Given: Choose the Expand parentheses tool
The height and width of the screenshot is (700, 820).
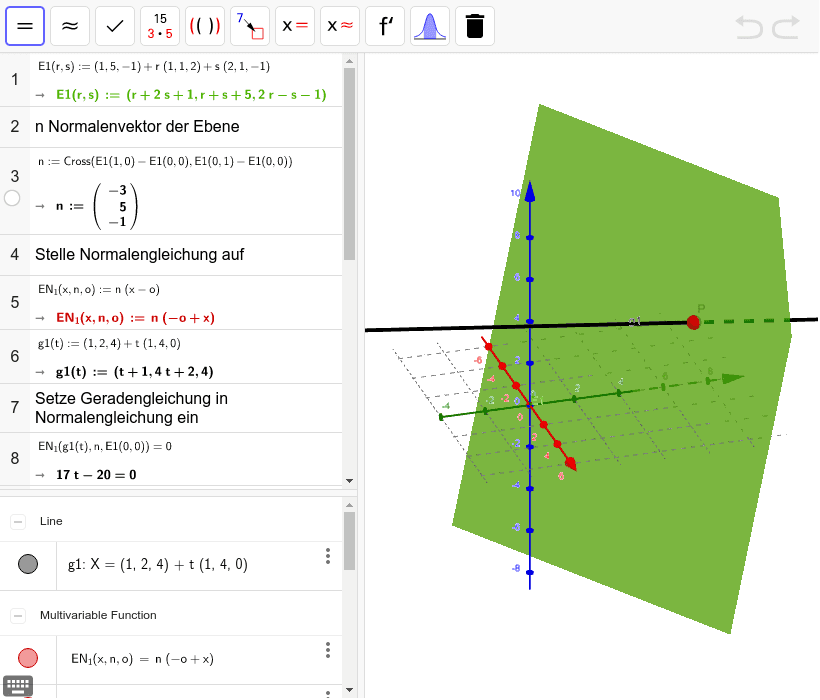Looking at the screenshot, I should [205, 26].
